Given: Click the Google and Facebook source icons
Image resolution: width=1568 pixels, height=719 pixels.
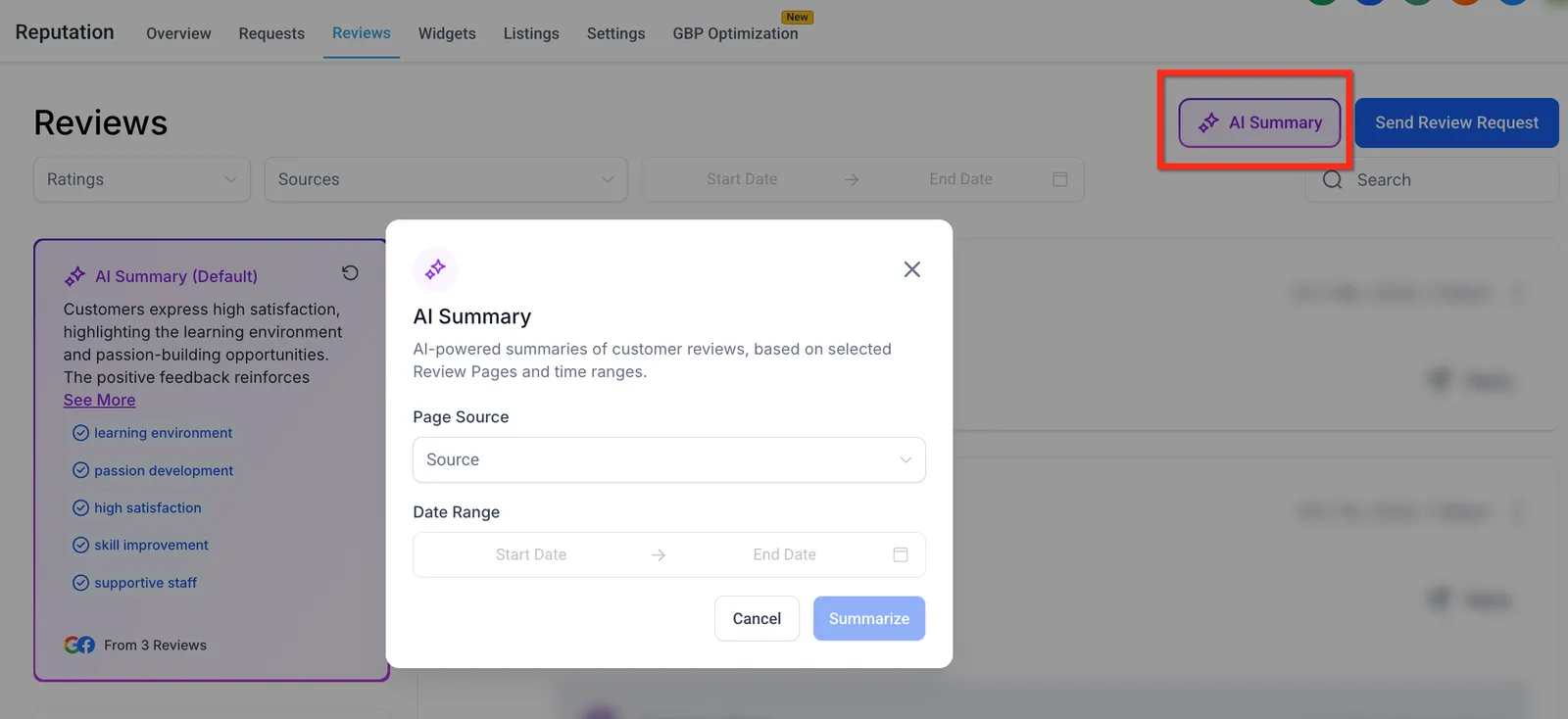Looking at the screenshot, I should 79,645.
